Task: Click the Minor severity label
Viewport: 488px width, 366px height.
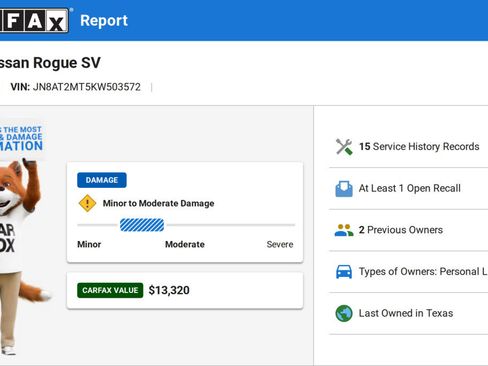Action: click(89, 244)
